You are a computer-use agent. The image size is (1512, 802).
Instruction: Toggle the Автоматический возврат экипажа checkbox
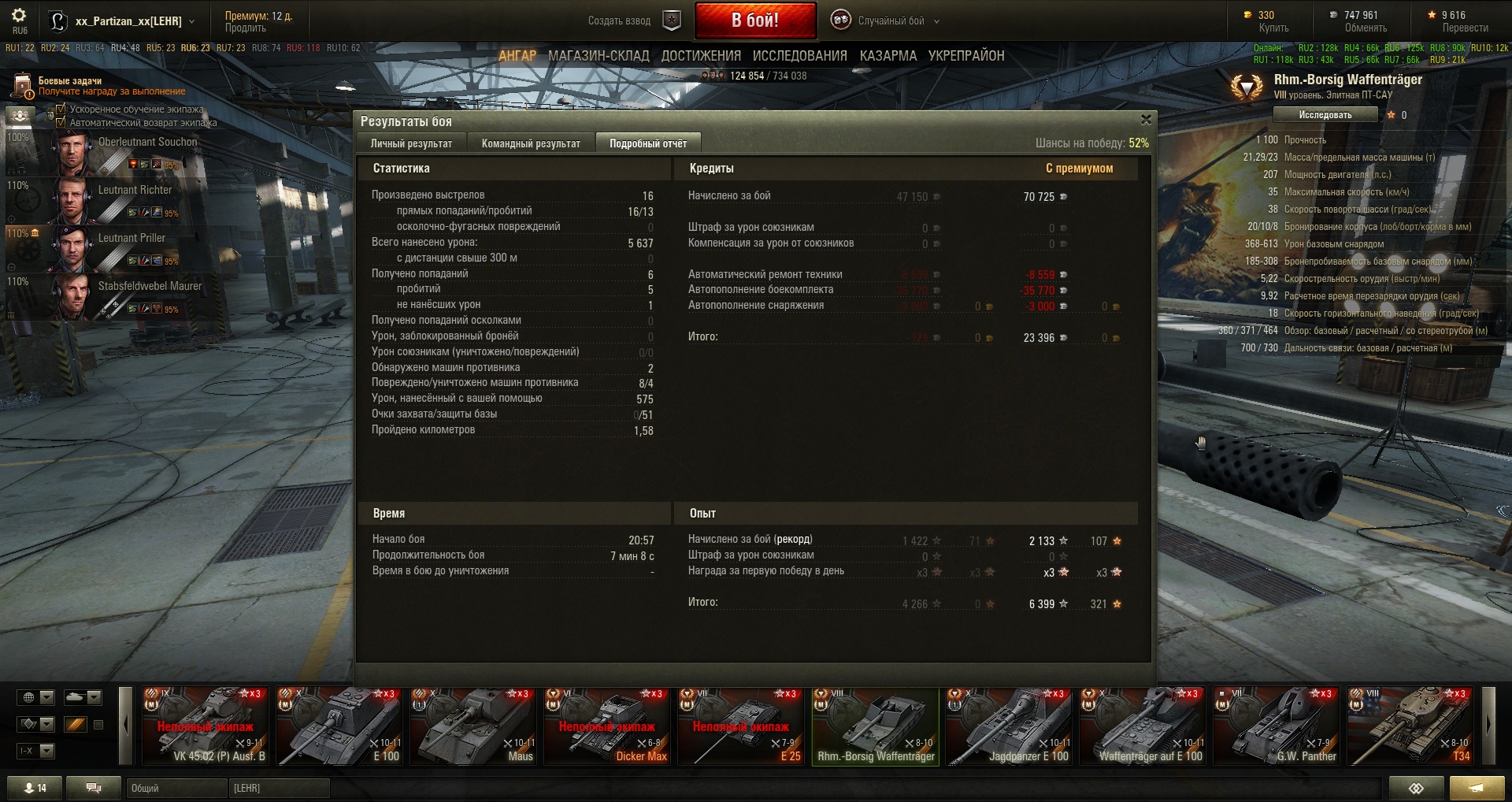tap(61, 122)
